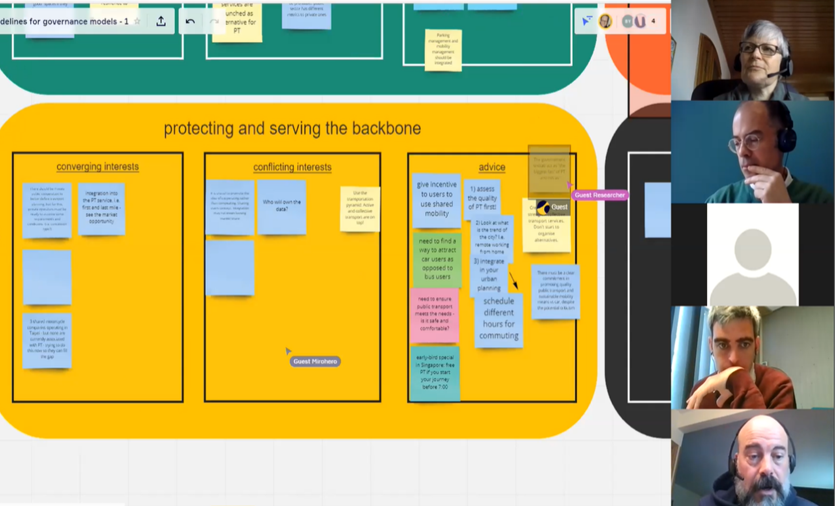The height and width of the screenshot is (506, 835).
Task: Select the green 'attract car users' sticky note
Action: click(437, 260)
